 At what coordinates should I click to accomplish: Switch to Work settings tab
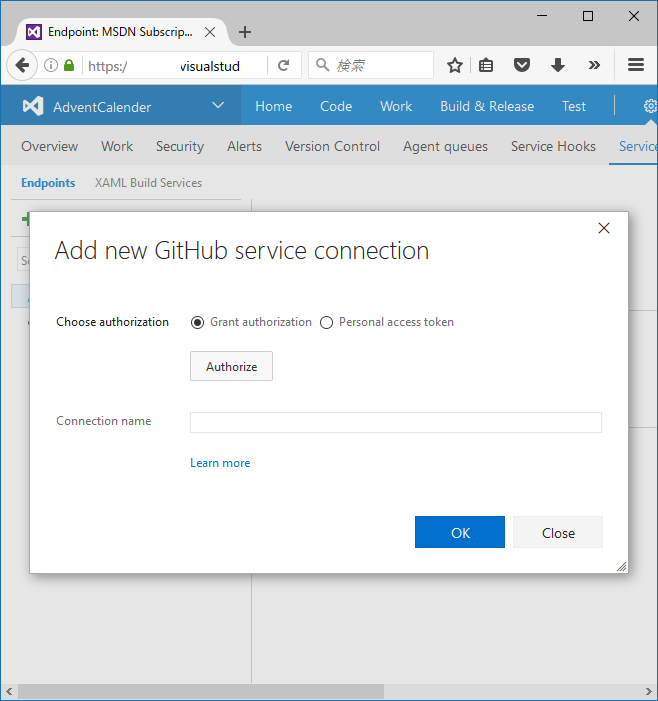tap(117, 146)
